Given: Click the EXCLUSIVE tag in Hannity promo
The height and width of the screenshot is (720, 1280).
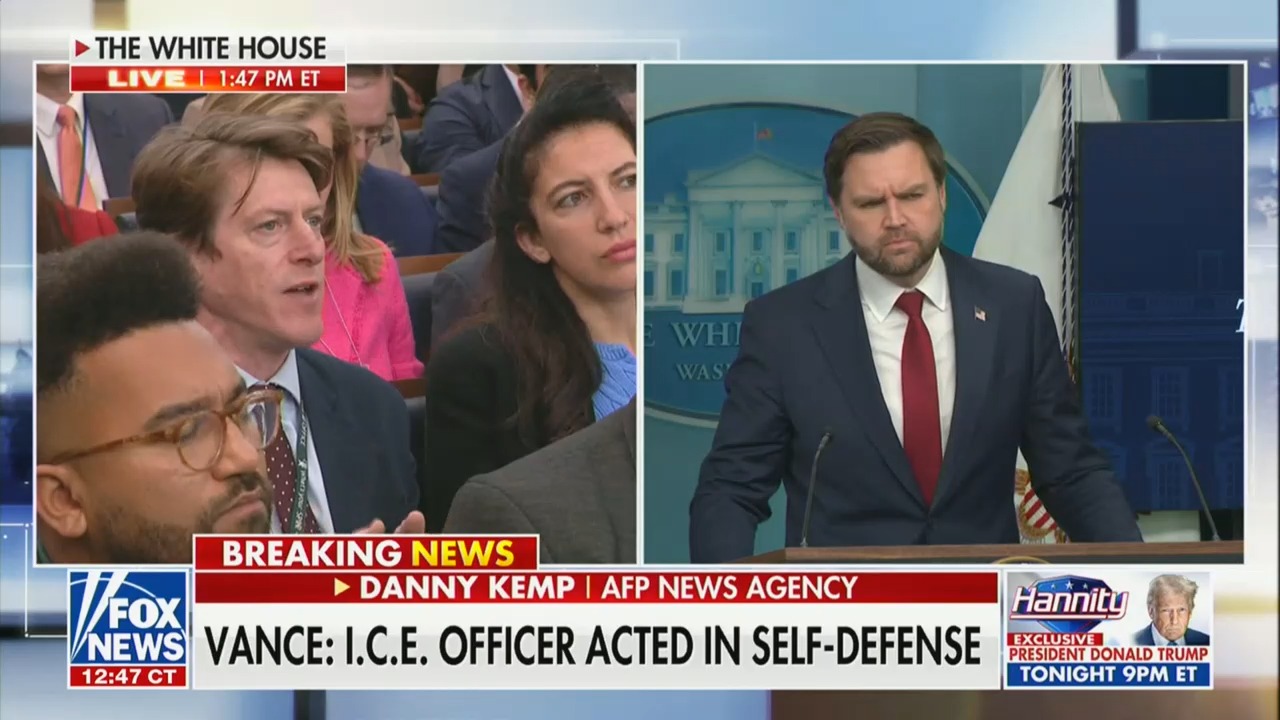Looking at the screenshot, I should pyautogui.click(x=1055, y=639).
